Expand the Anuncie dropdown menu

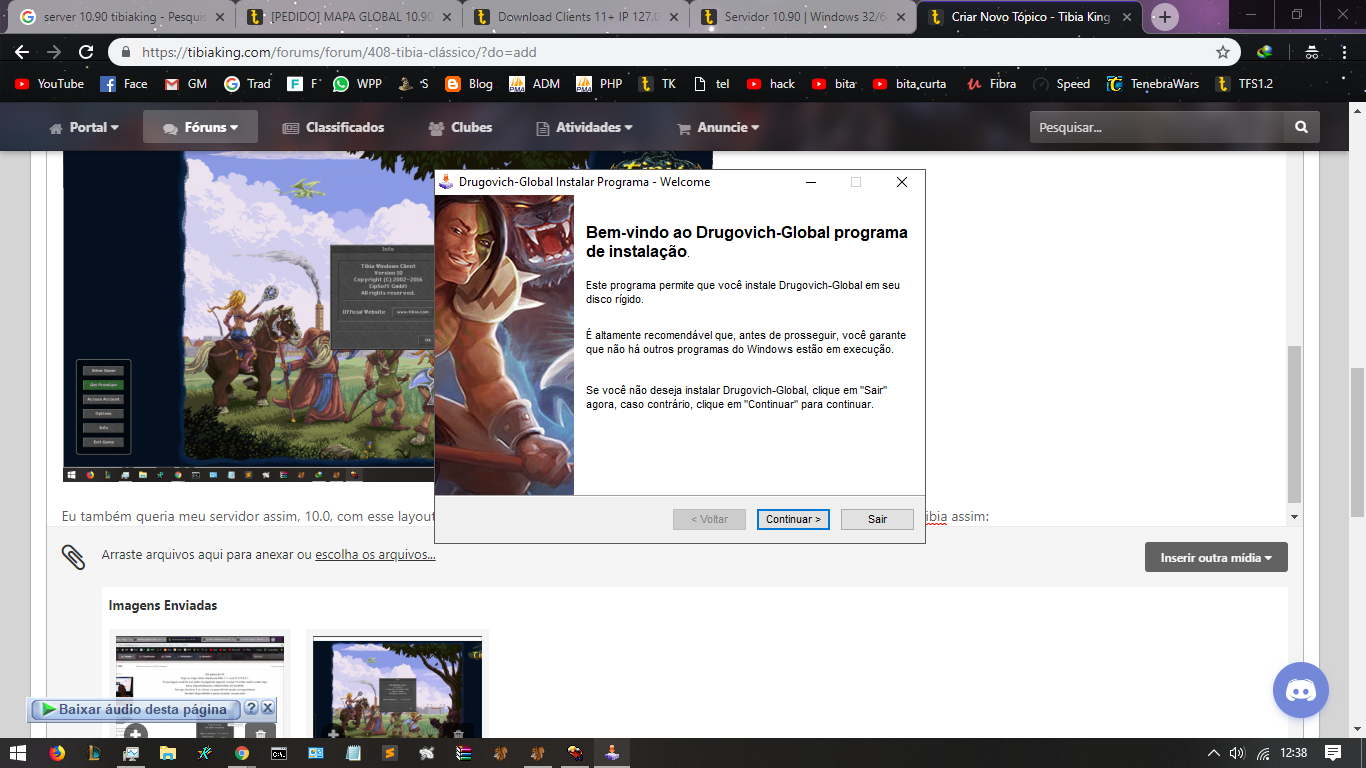[x=718, y=127]
